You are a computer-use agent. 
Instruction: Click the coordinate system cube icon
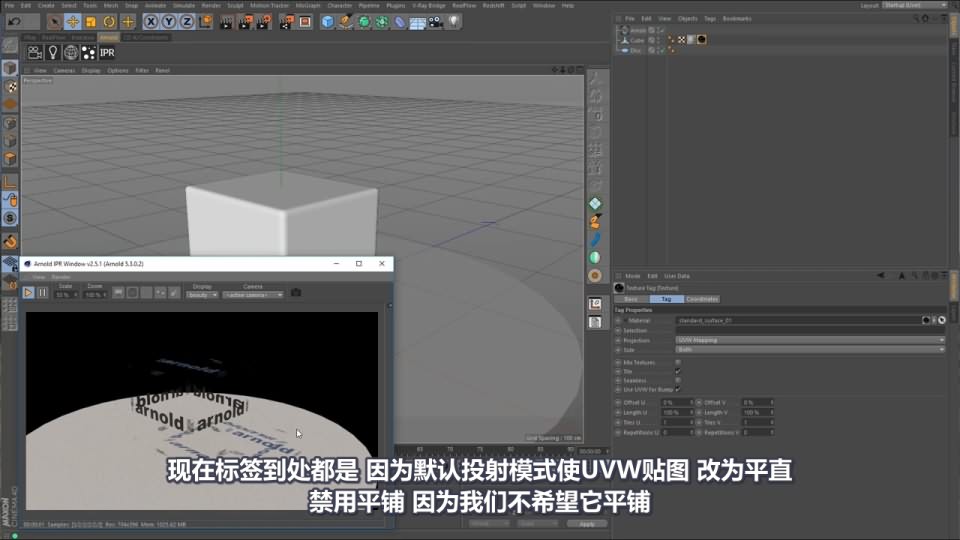205,22
